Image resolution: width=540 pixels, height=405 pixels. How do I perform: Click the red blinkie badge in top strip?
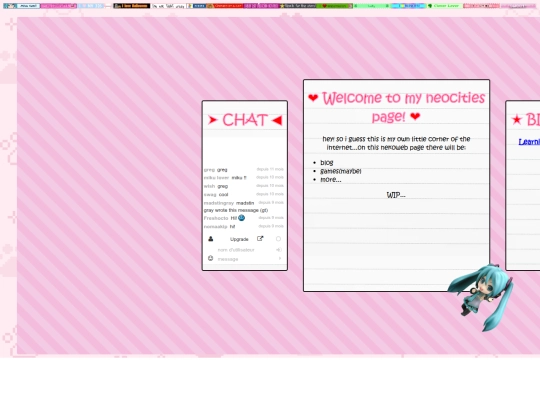pyautogui.click(x=225, y=6)
